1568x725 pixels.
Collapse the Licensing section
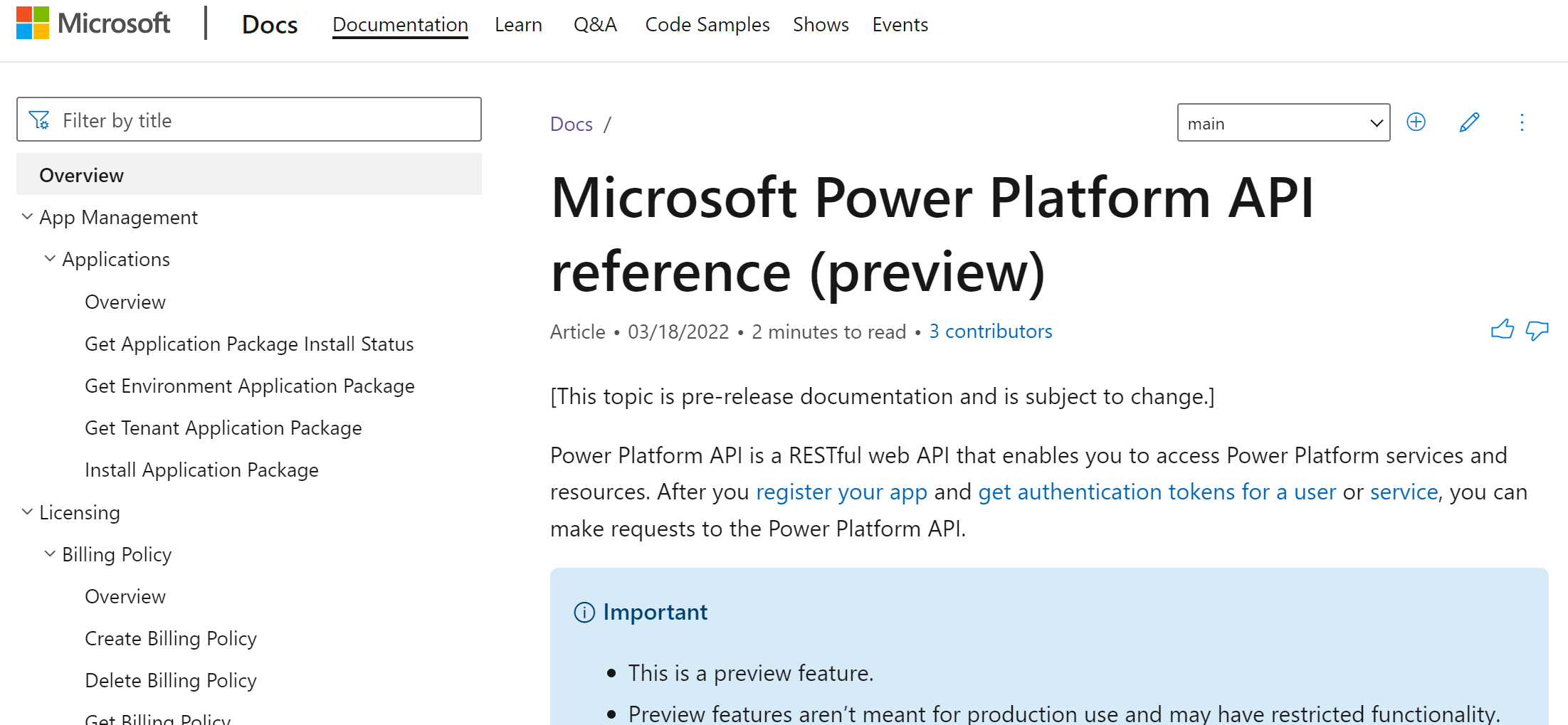click(x=27, y=512)
